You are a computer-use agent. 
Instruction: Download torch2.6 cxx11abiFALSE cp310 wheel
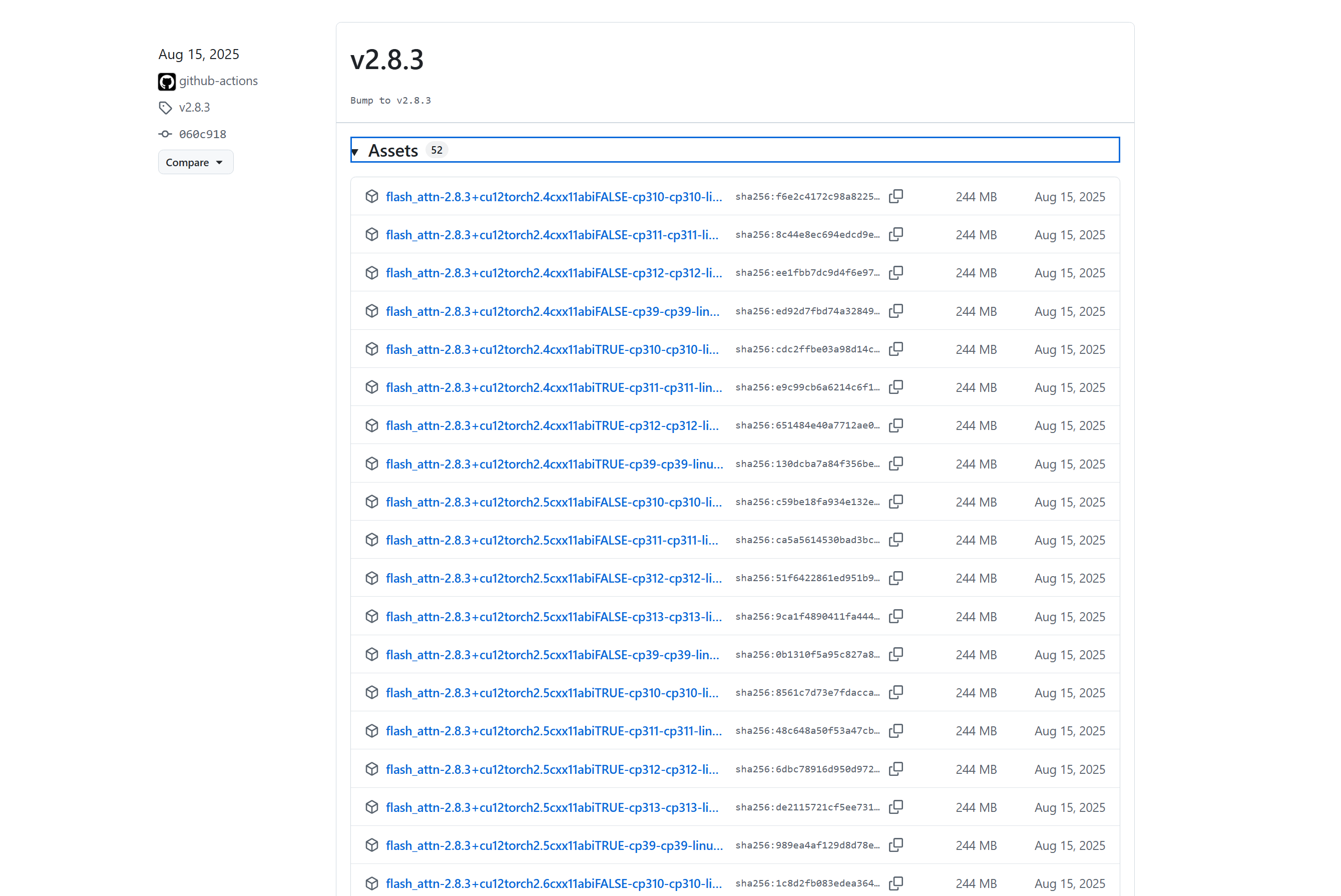point(553,883)
